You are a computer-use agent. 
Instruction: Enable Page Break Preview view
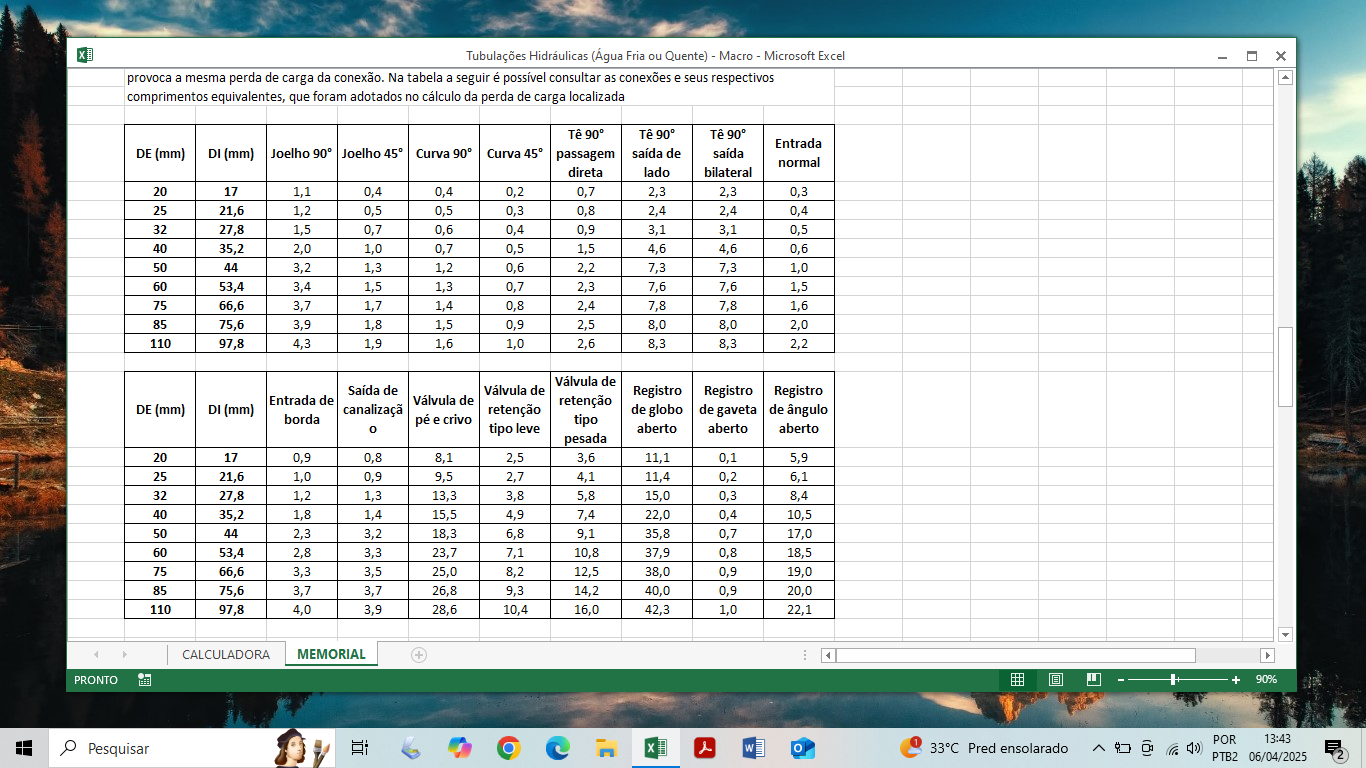(x=1094, y=680)
